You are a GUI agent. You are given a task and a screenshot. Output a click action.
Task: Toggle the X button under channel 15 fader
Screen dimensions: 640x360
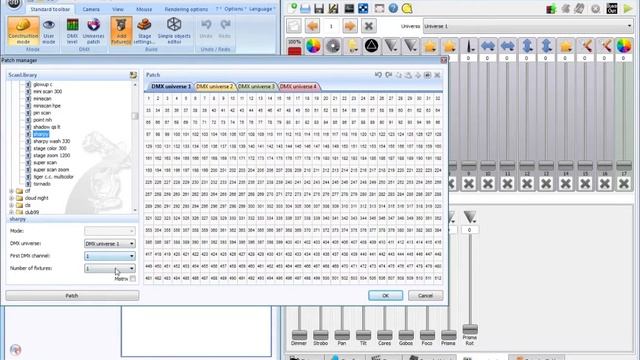pos(585,184)
